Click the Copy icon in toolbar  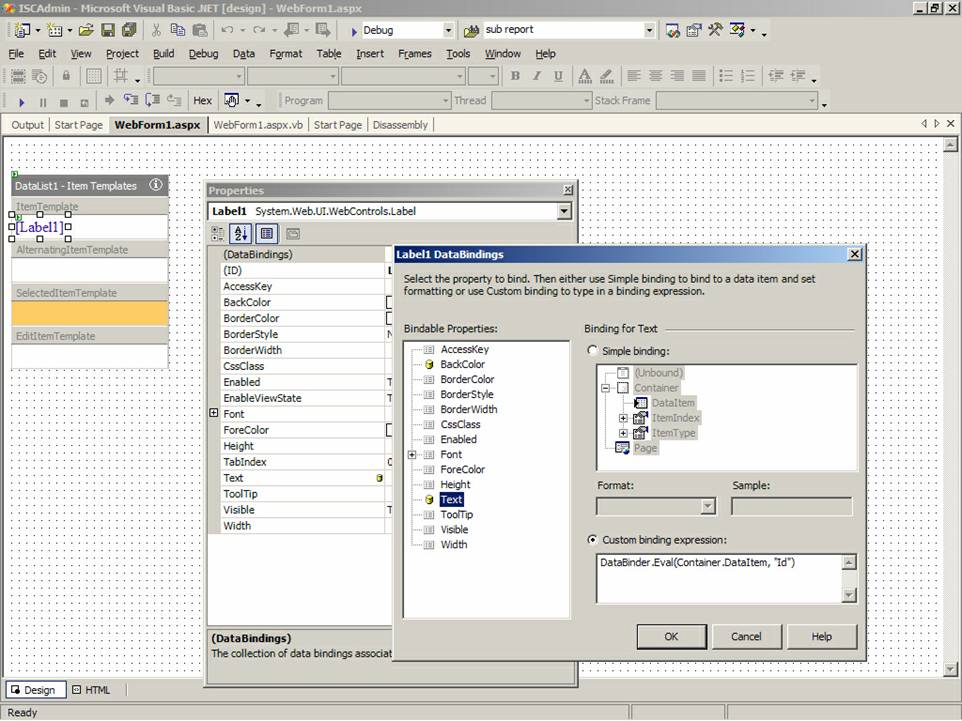pyautogui.click(x=178, y=30)
